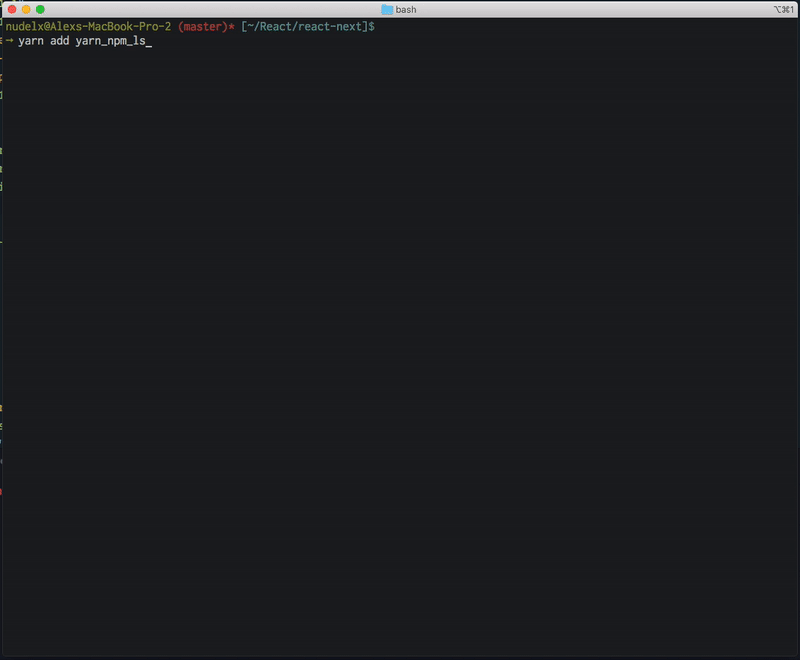Zoom the terminal window with green button
The image size is (800, 660).
click(x=40, y=8)
